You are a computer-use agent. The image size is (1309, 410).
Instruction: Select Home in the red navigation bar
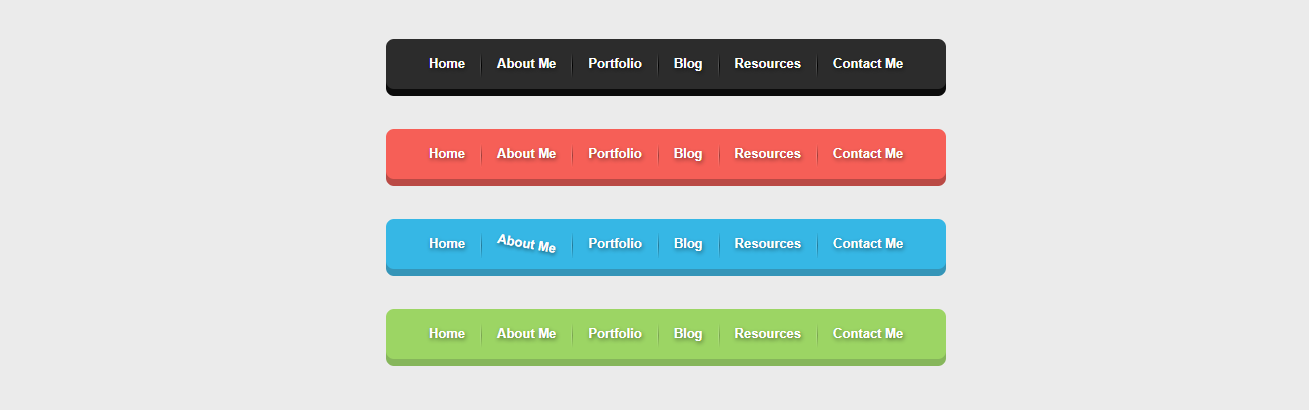coord(447,154)
